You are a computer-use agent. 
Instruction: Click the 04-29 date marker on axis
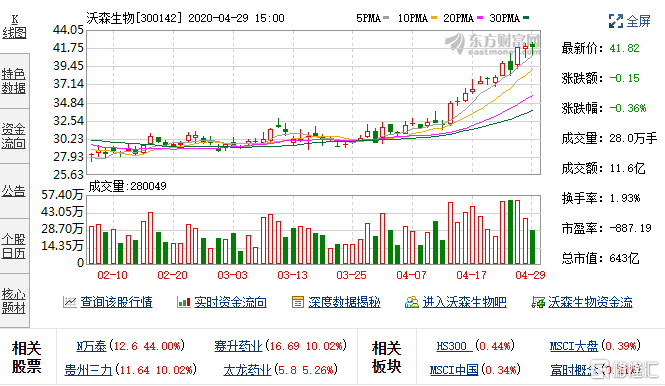(x=530, y=275)
